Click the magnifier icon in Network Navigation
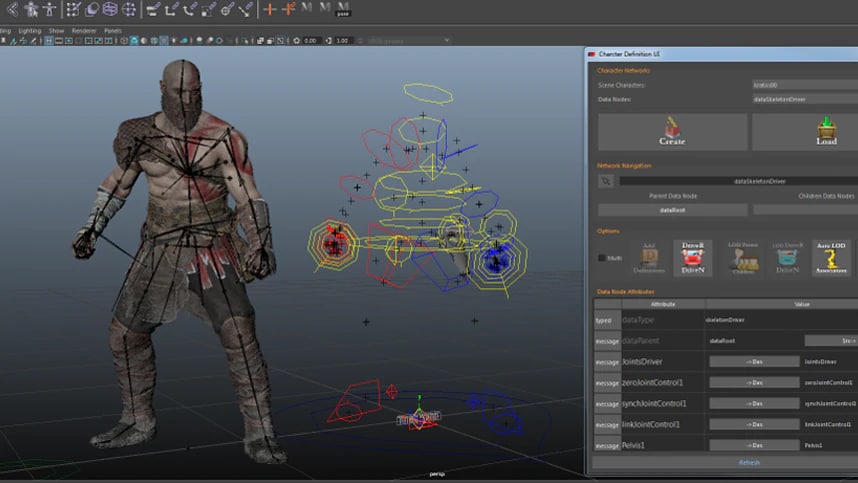The height and width of the screenshot is (483, 858). click(x=605, y=181)
